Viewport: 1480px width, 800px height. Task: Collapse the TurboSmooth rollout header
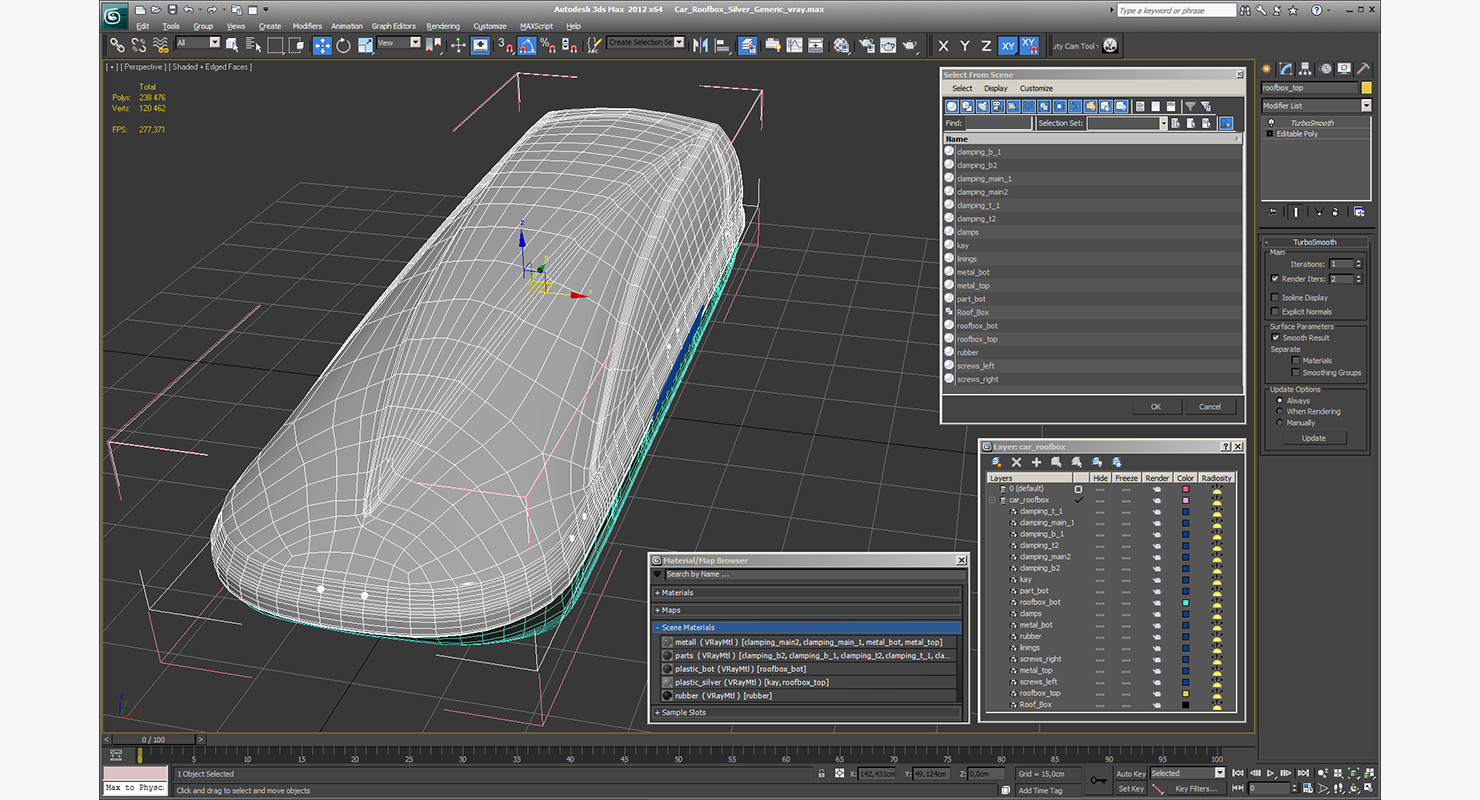point(1315,242)
